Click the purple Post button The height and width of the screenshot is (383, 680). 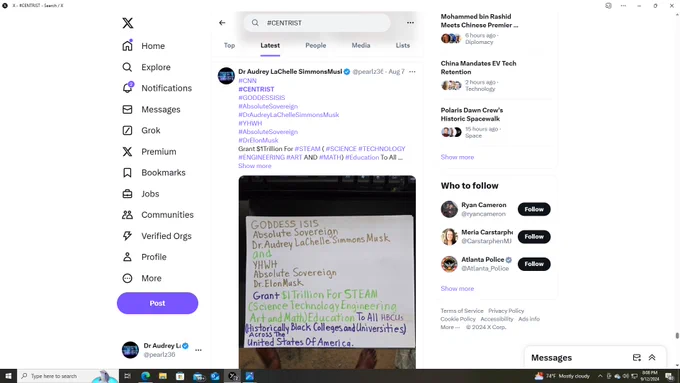click(x=157, y=303)
